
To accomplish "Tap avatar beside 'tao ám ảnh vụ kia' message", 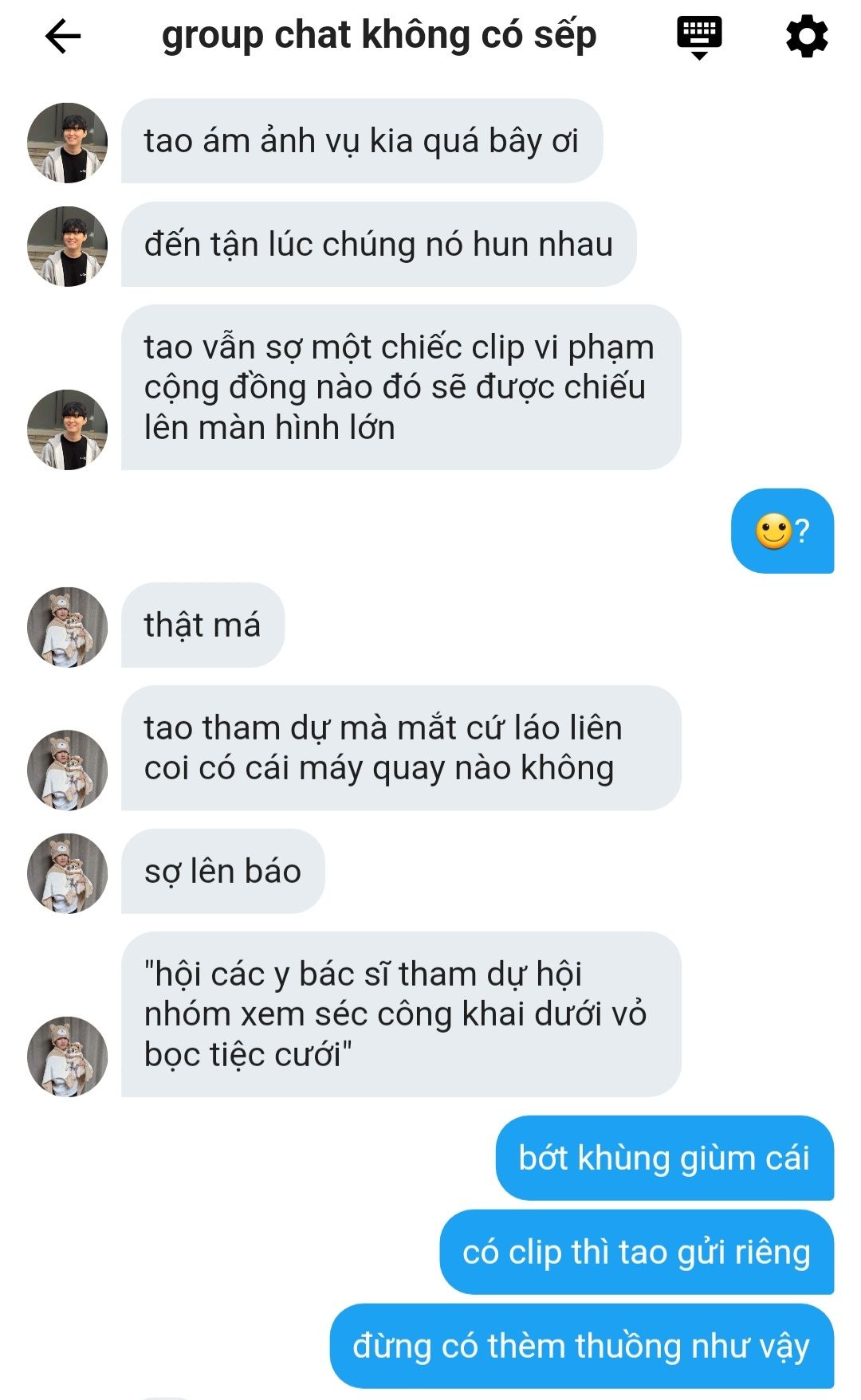I will click(68, 143).
